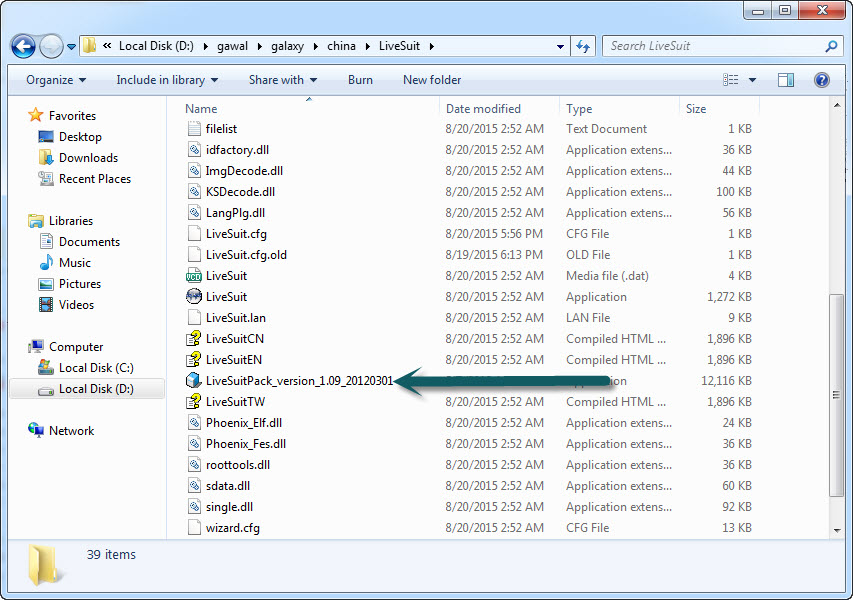The height and width of the screenshot is (600, 853).
Task: Click the change view icon
Action: click(x=731, y=80)
